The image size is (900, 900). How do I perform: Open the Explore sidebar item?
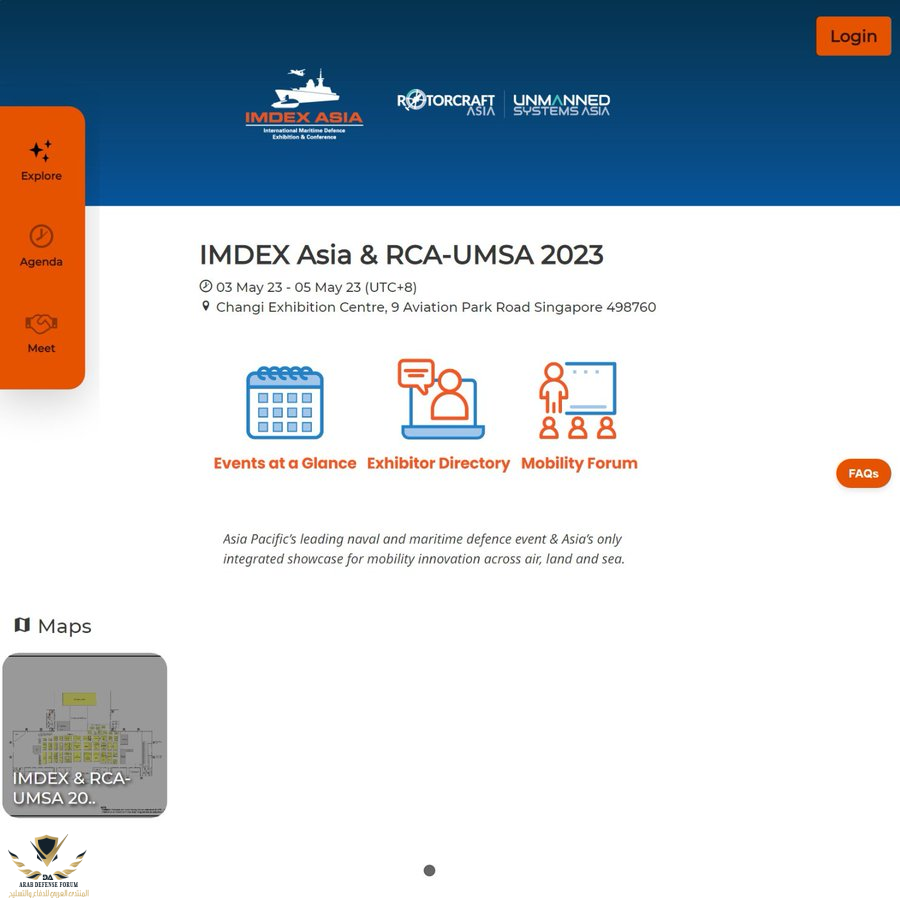(41, 161)
